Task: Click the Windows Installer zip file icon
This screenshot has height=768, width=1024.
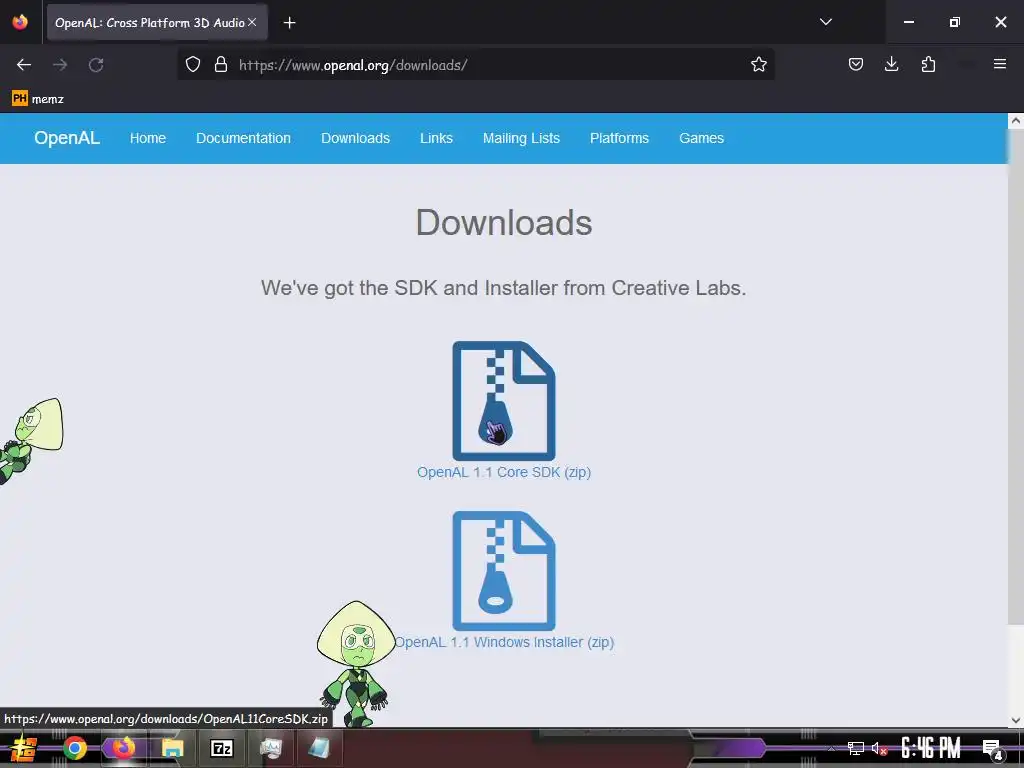Action: pos(504,571)
